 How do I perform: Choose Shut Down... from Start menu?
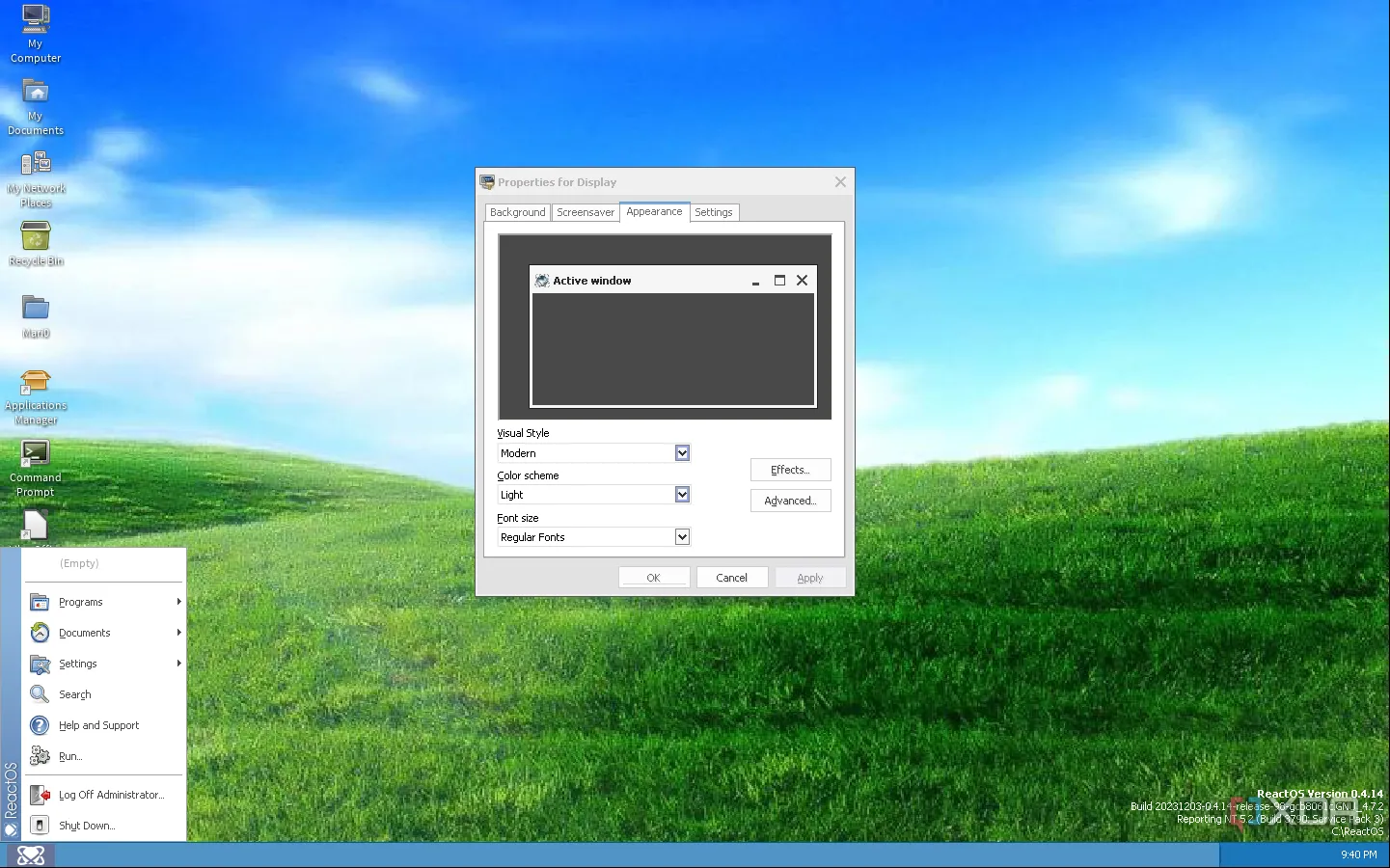87,826
